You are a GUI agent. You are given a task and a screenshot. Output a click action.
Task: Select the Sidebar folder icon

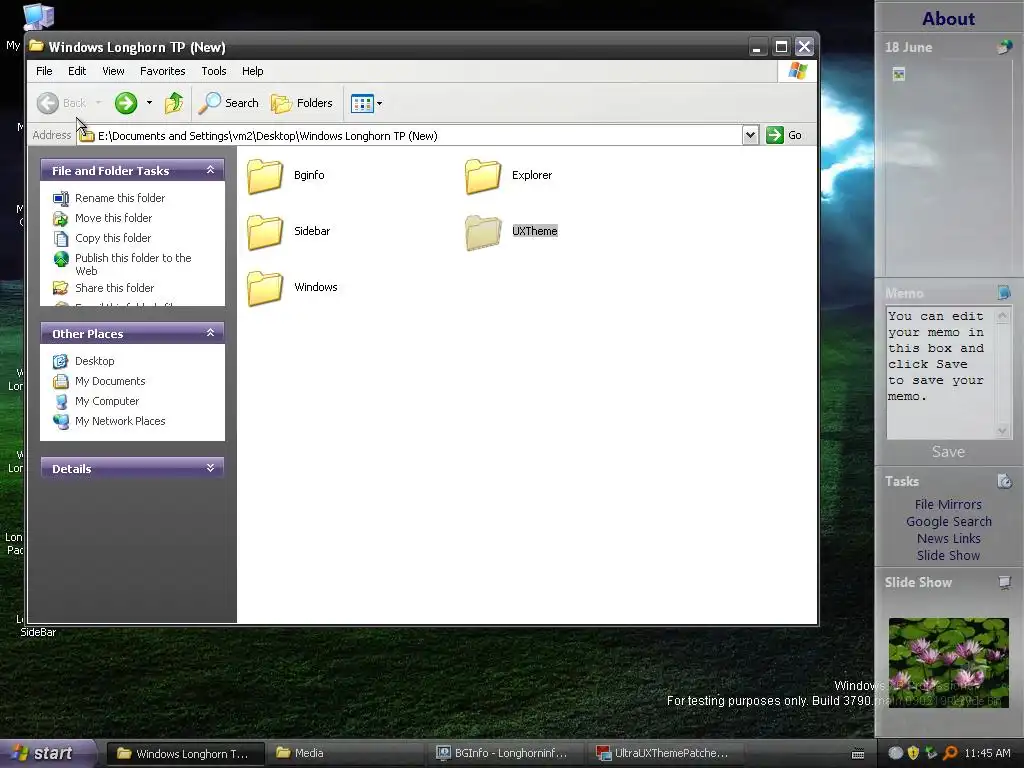(264, 232)
